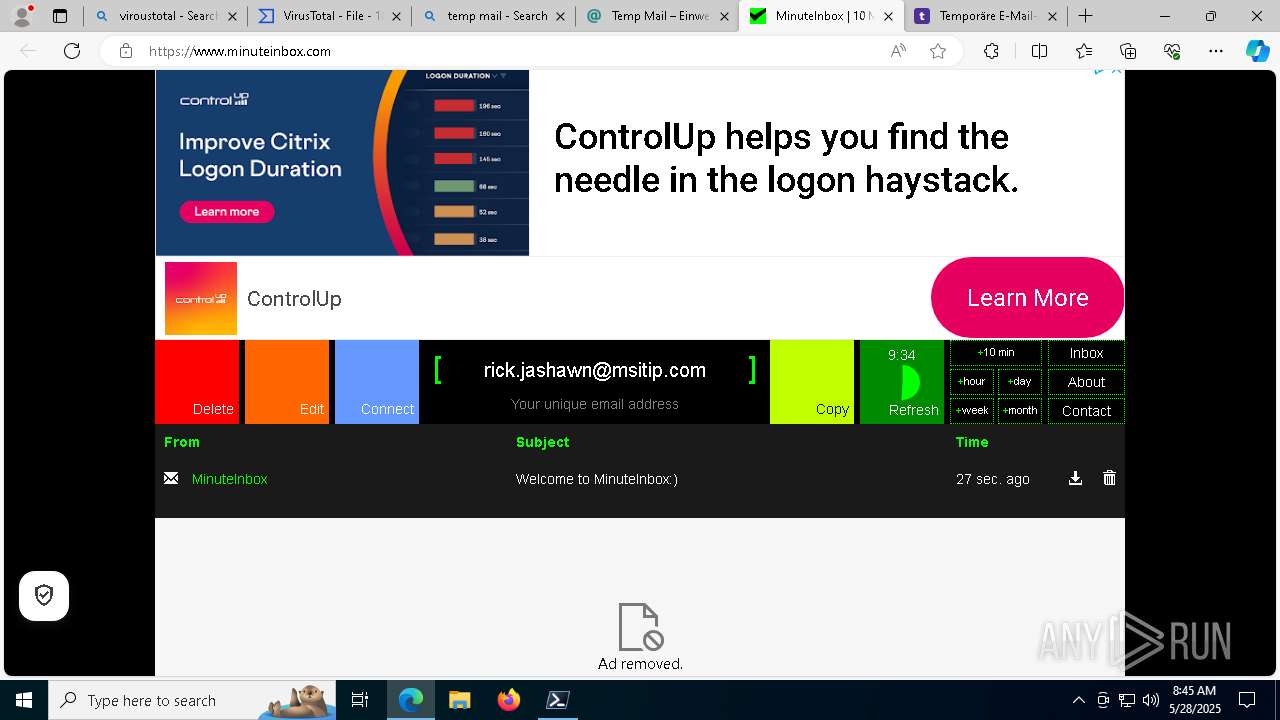Open Favorites list icon
This screenshot has width=1280, height=720.
point(1084,51)
